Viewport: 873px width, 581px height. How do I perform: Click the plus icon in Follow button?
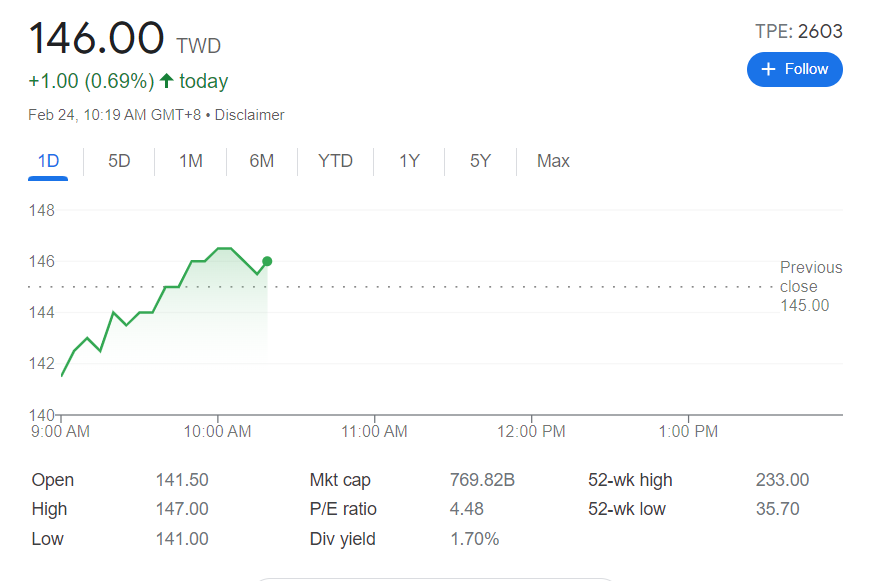click(768, 69)
